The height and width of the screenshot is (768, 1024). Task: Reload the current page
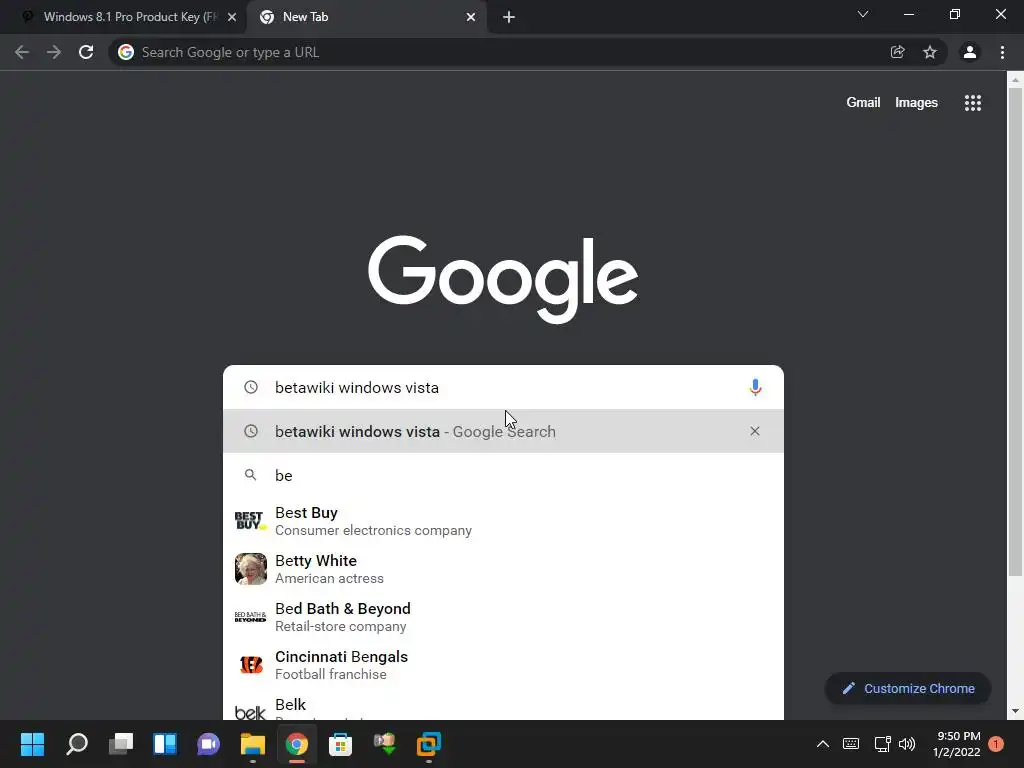click(x=86, y=52)
